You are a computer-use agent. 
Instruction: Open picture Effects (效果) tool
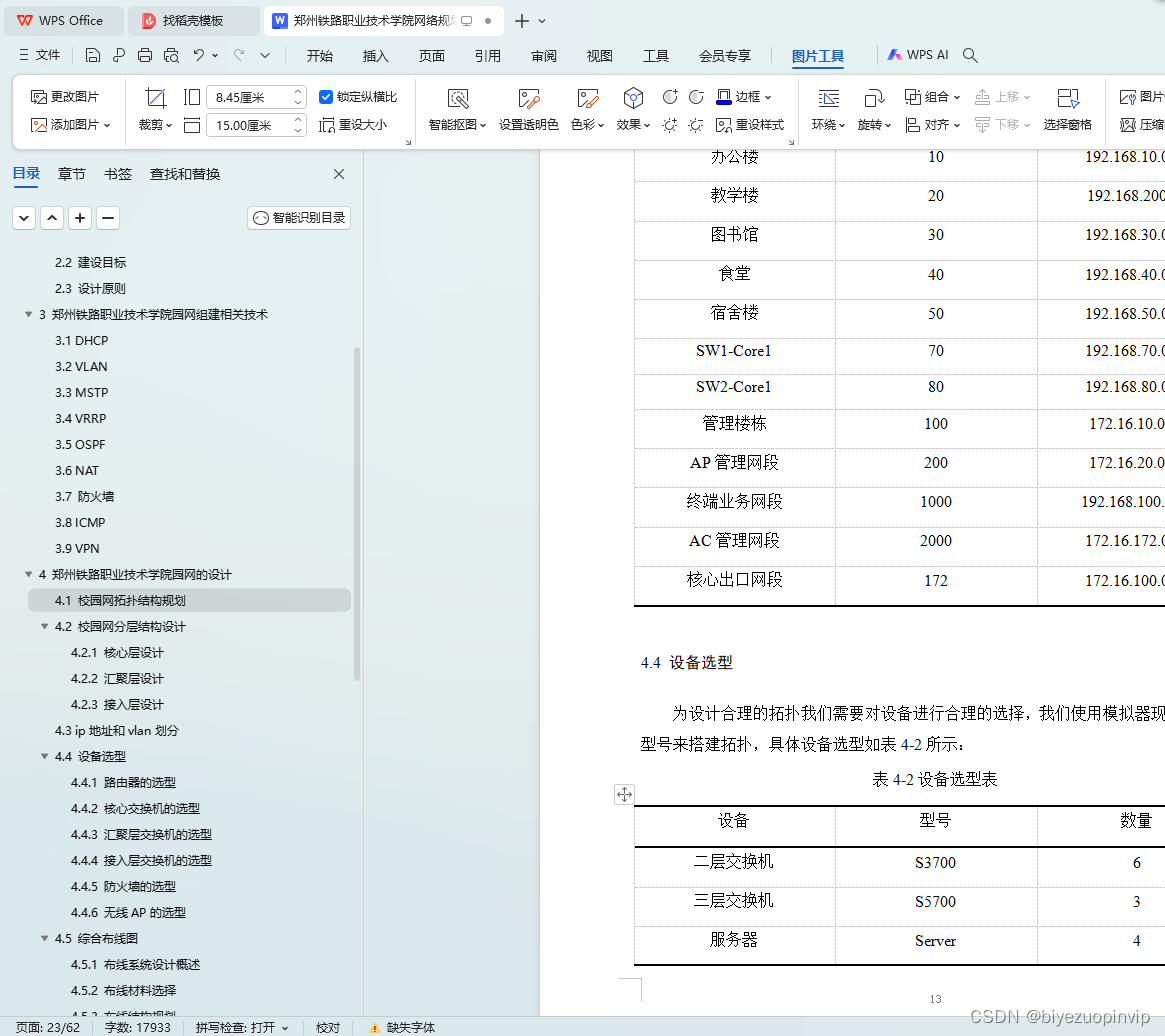(x=633, y=109)
